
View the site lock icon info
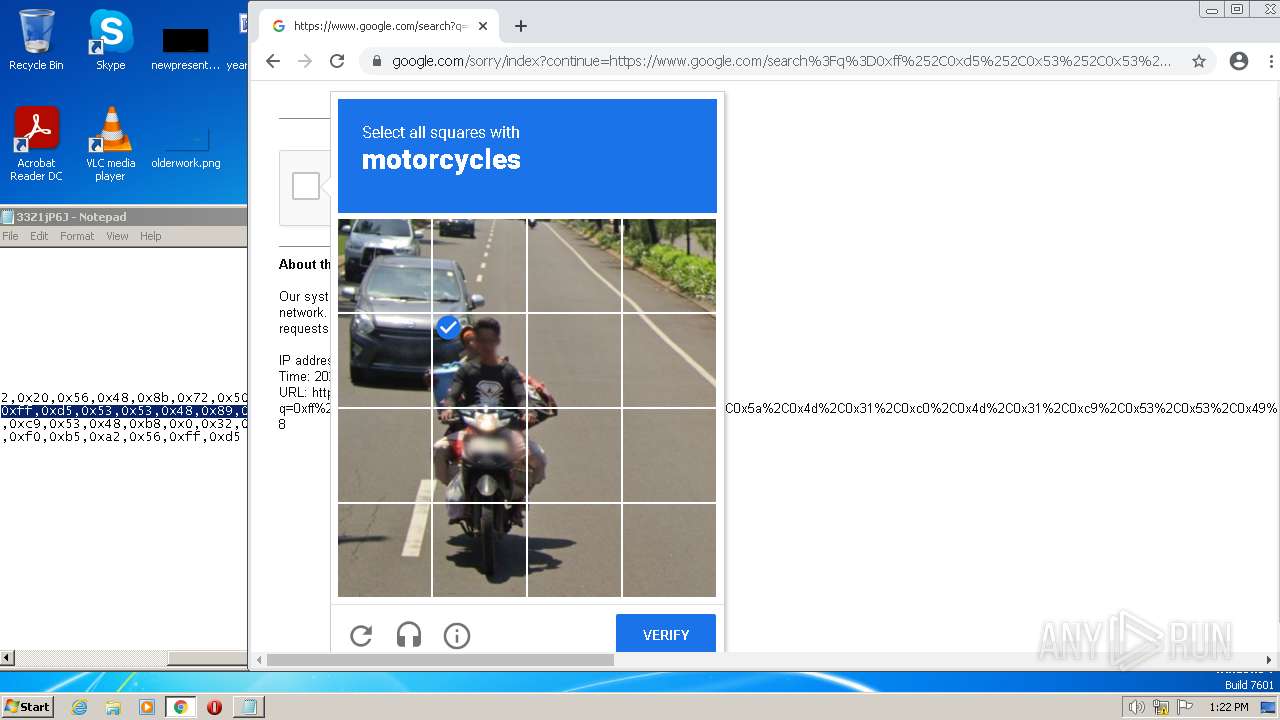click(x=376, y=61)
